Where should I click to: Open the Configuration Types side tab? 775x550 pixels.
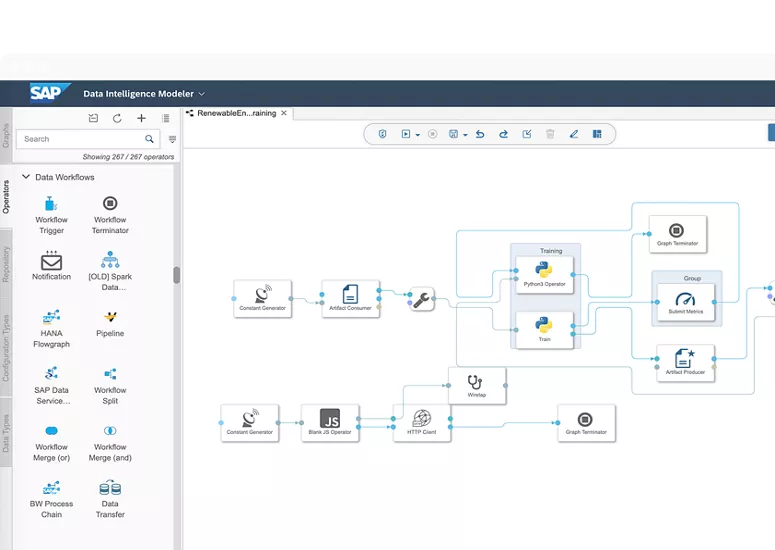(6, 347)
